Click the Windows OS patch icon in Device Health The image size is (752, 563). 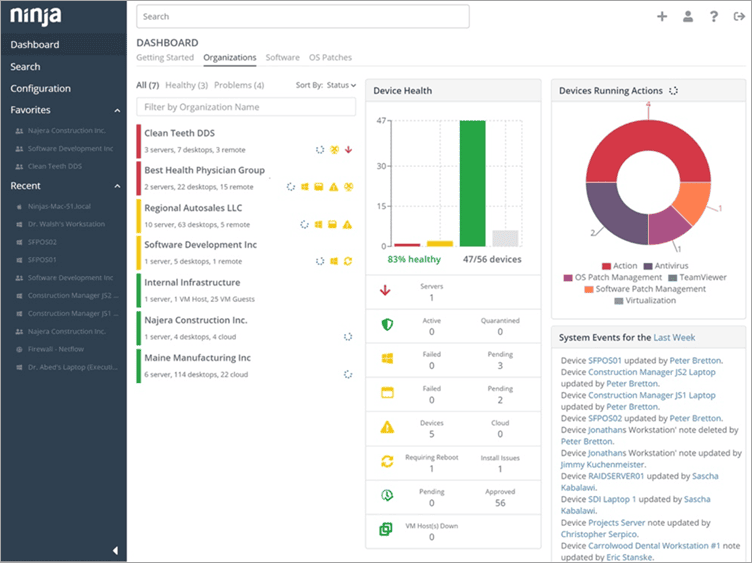pyautogui.click(x=388, y=359)
